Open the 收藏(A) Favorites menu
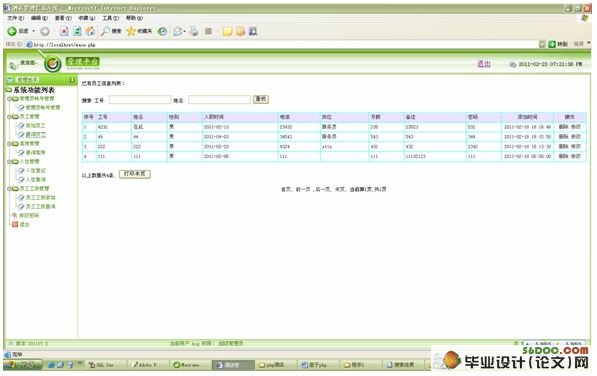Image resolution: width=597 pixels, height=376 pixels. [86, 18]
